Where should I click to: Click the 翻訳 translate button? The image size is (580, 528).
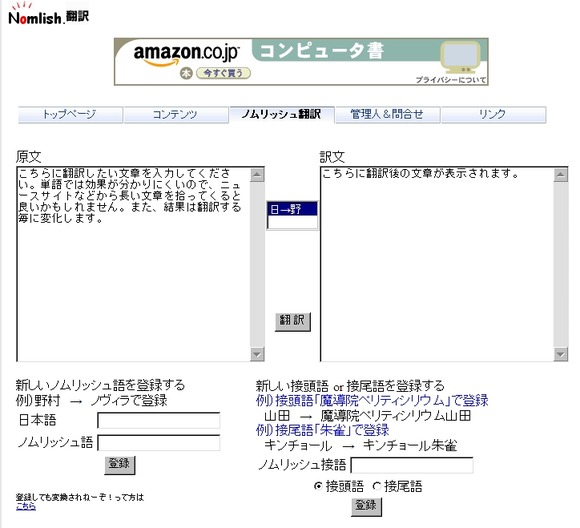pos(293,321)
